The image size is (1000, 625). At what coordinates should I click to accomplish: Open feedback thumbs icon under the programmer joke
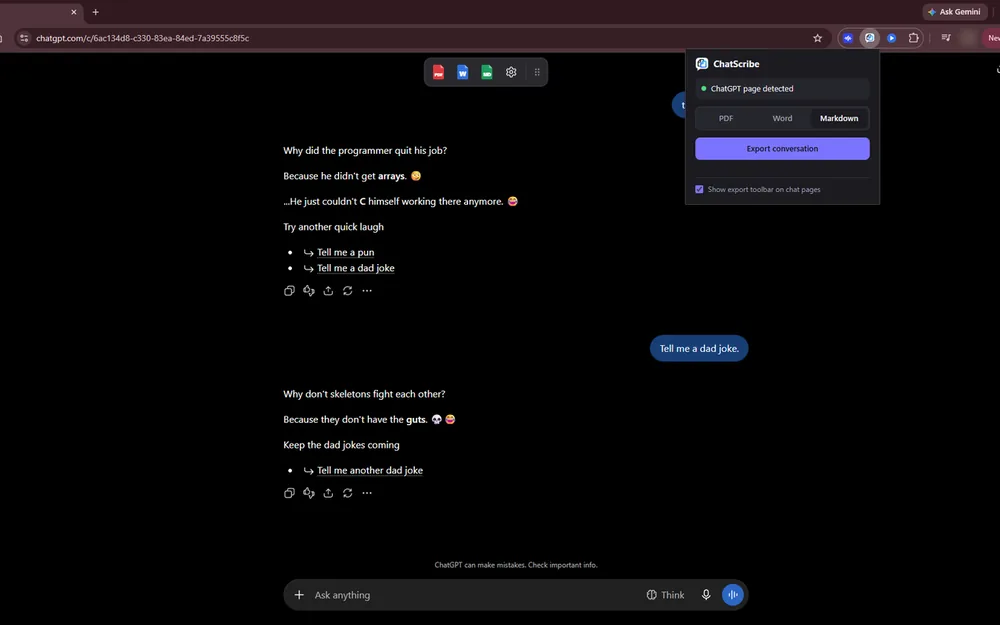coord(309,291)
